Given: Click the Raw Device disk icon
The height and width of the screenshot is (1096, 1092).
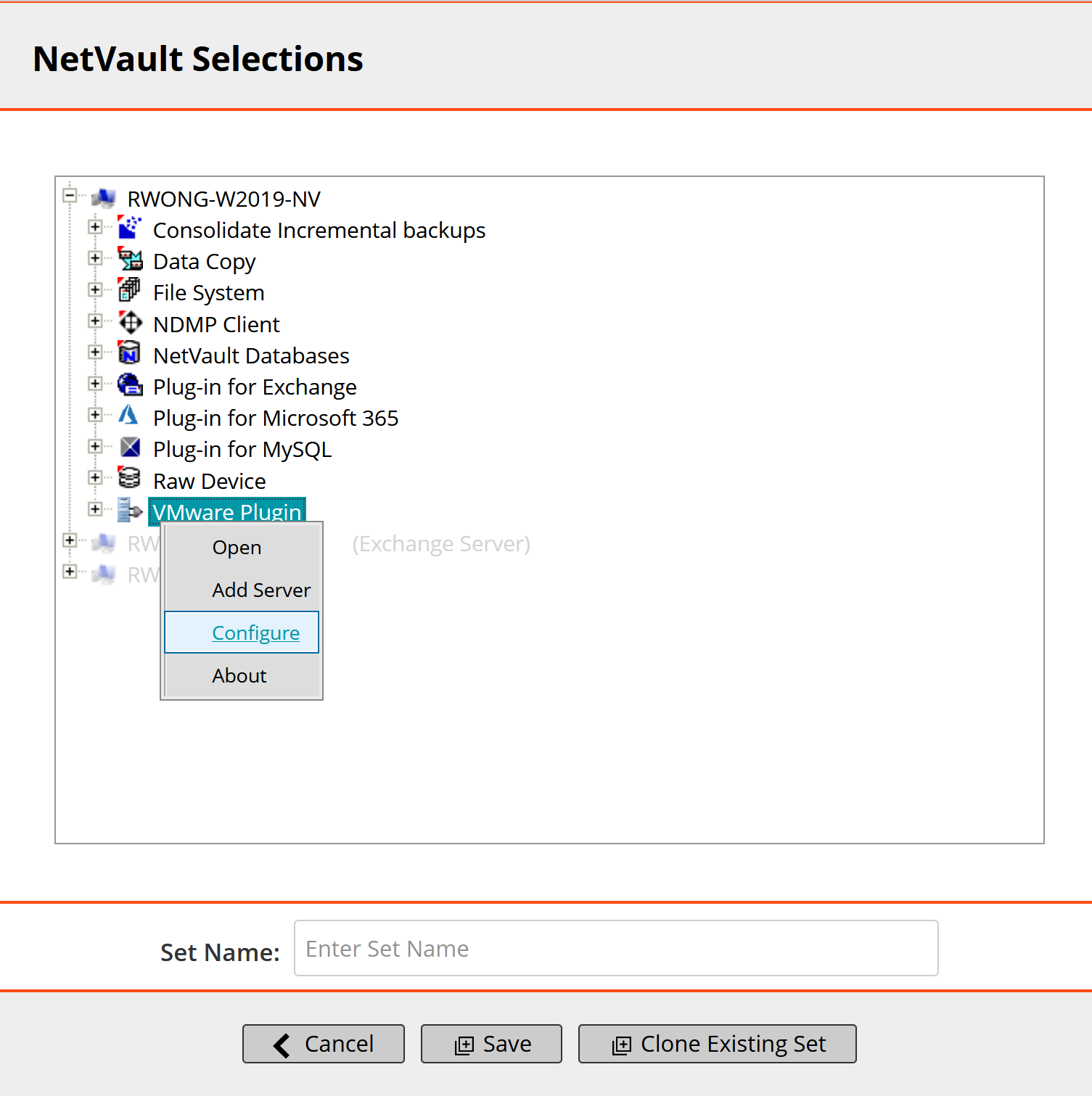Looking at the screenshot, I should tap(129, 478).
